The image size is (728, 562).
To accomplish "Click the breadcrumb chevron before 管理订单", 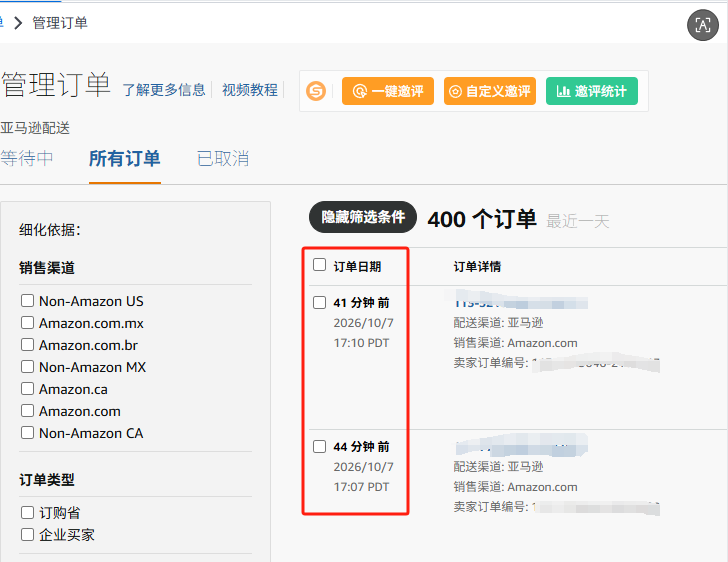I will coord(18,23).
